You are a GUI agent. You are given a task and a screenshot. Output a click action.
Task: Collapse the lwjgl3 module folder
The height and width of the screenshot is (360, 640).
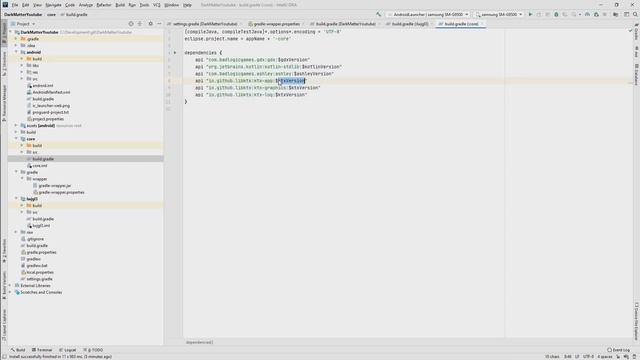tap(16, 199)
